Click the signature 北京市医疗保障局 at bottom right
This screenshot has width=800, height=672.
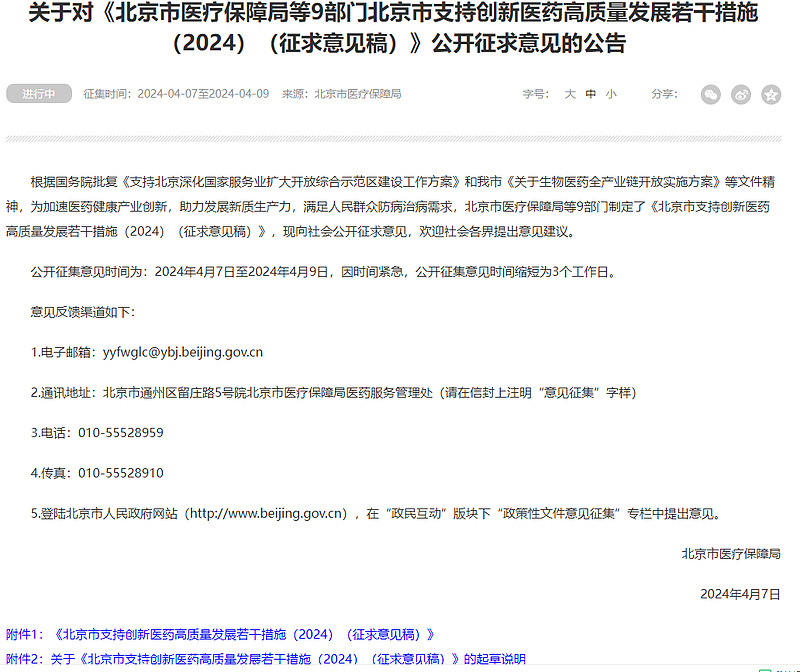coord(731,554)
